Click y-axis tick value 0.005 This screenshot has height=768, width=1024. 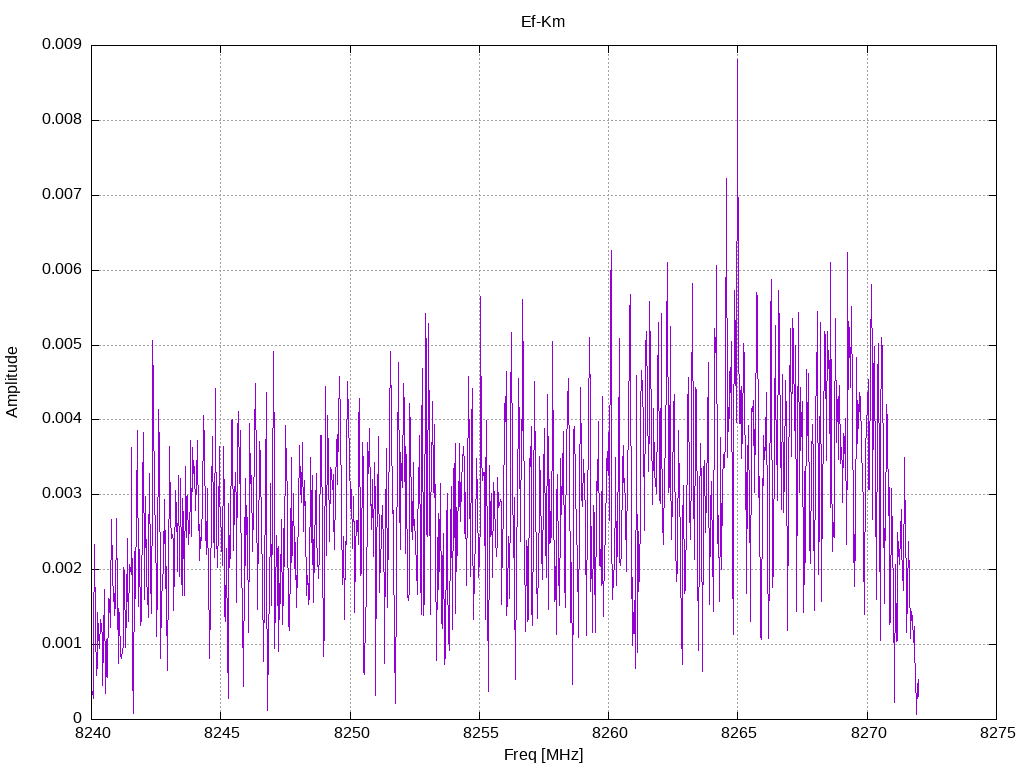(62, 344)
